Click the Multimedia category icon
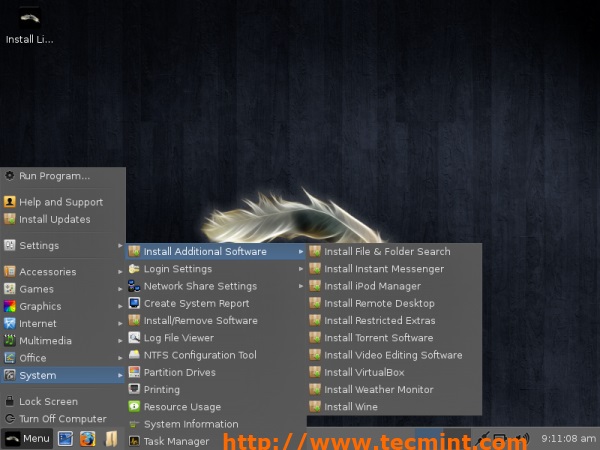This screenshot has width=600, height=450. (x=10, y=340)
